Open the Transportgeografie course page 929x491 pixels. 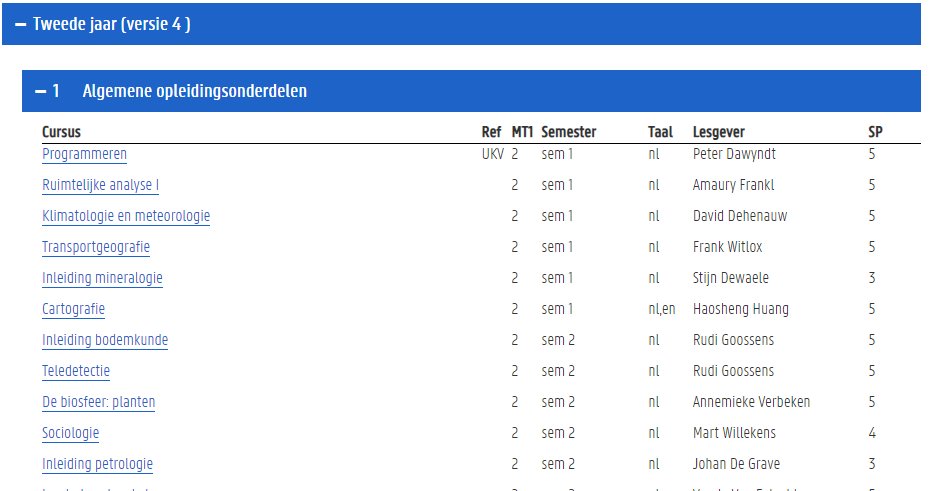click(x=96, y=248)
